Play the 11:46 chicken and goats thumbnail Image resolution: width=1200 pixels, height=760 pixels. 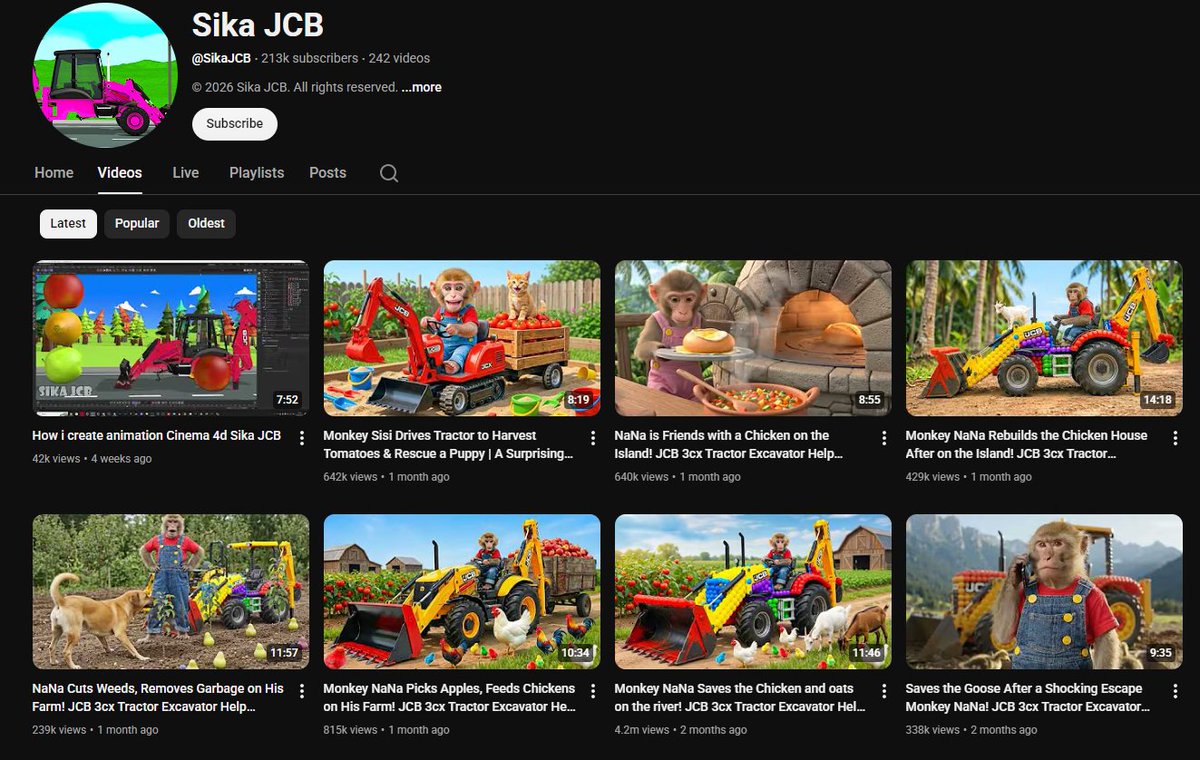(753, 592)
